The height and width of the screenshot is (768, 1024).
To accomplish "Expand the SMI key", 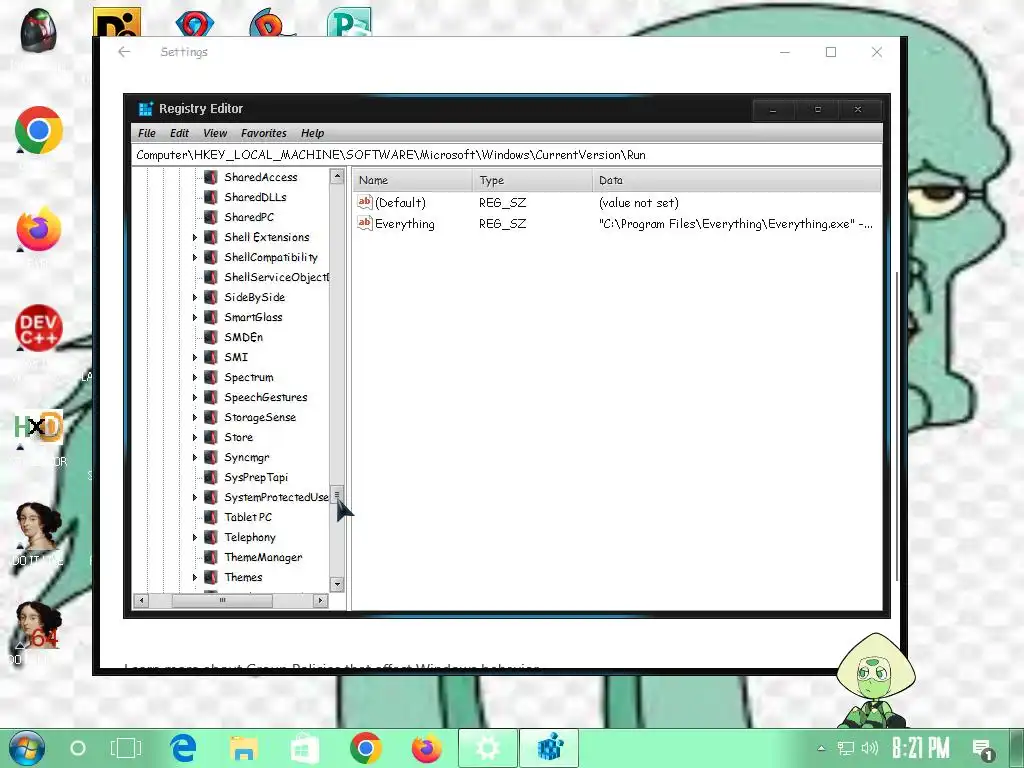I will (x=195, y=357).
